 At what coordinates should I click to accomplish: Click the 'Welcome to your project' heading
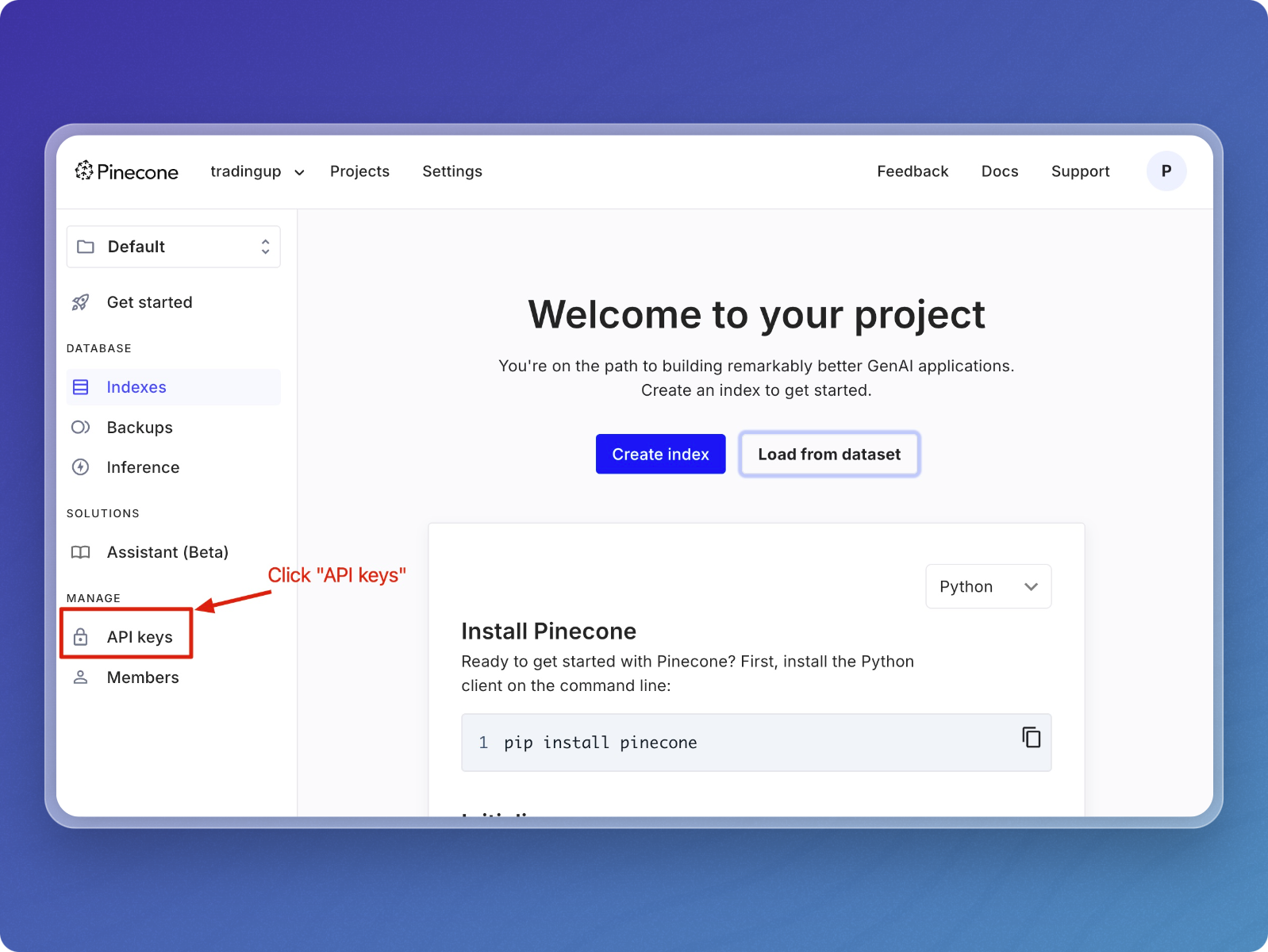[756, 315]
